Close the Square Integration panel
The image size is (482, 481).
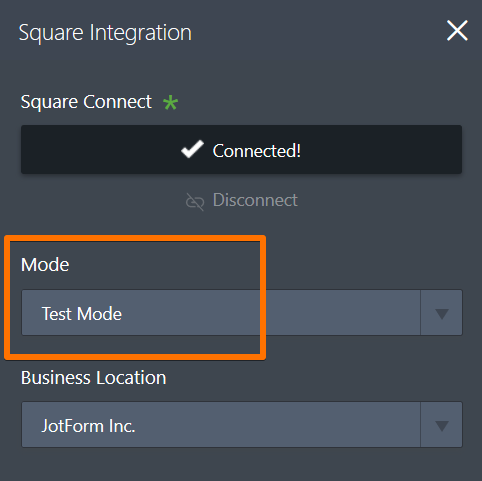tap(457, 31)
